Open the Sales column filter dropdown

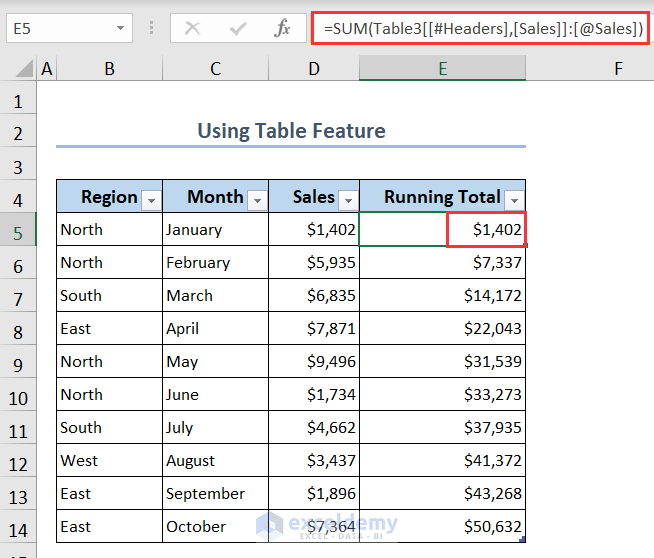tap(348, 200)
